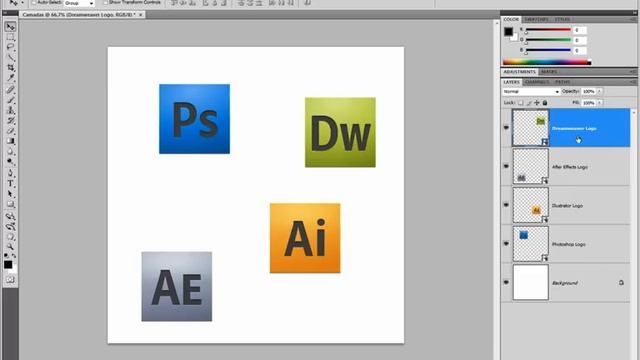
Task: Select the Gradient tool
Action: 10,141
